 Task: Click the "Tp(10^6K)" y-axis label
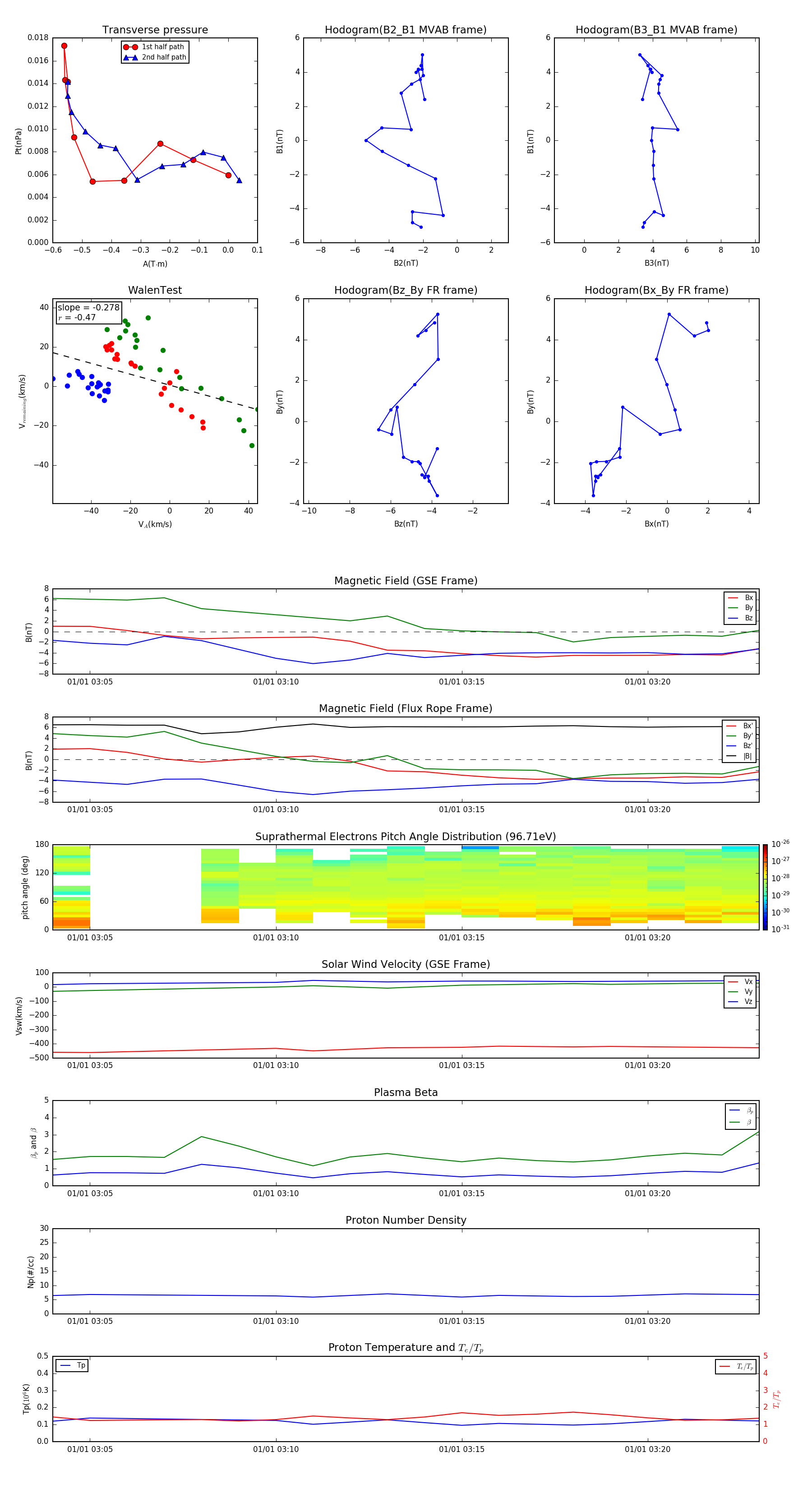click(26, 1399)
